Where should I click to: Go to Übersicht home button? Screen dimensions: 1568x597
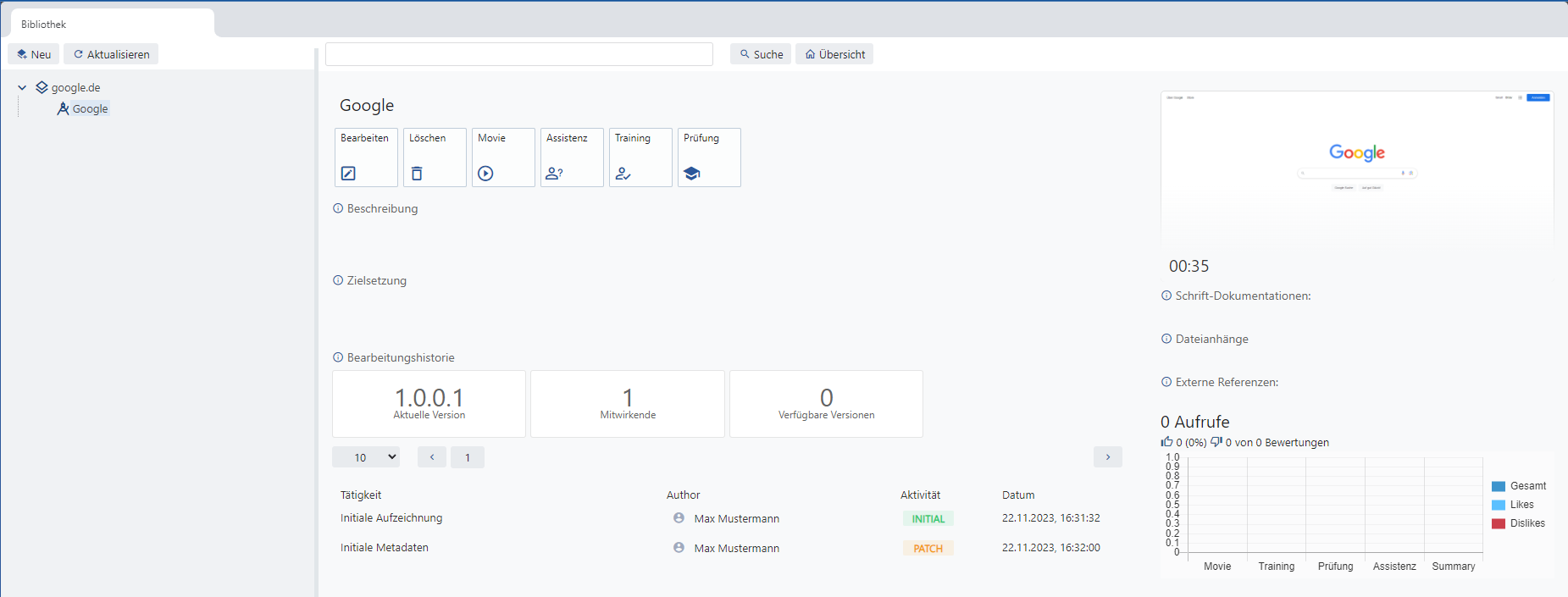pos(834,54)
